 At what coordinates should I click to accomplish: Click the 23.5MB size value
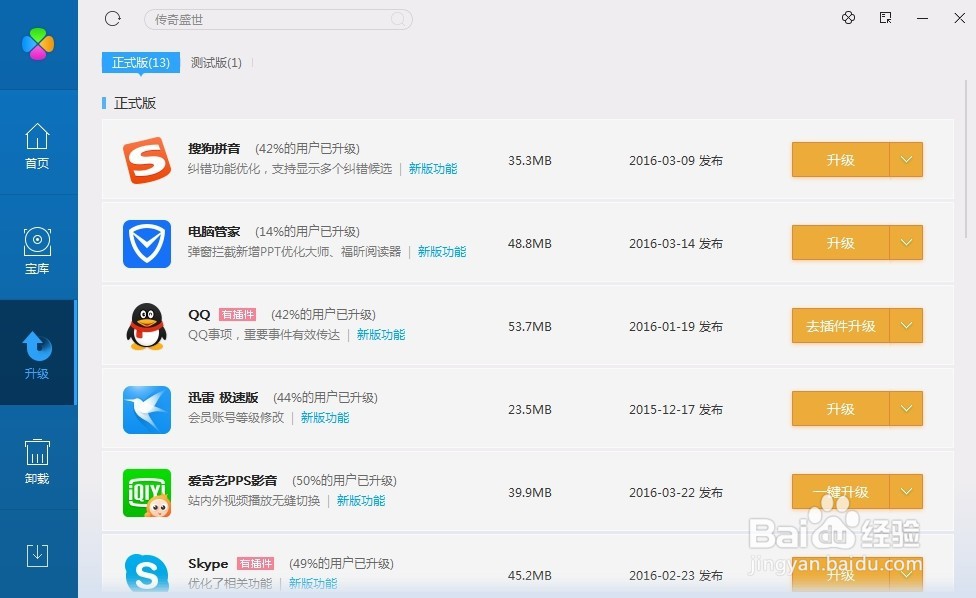click(530, 409)
